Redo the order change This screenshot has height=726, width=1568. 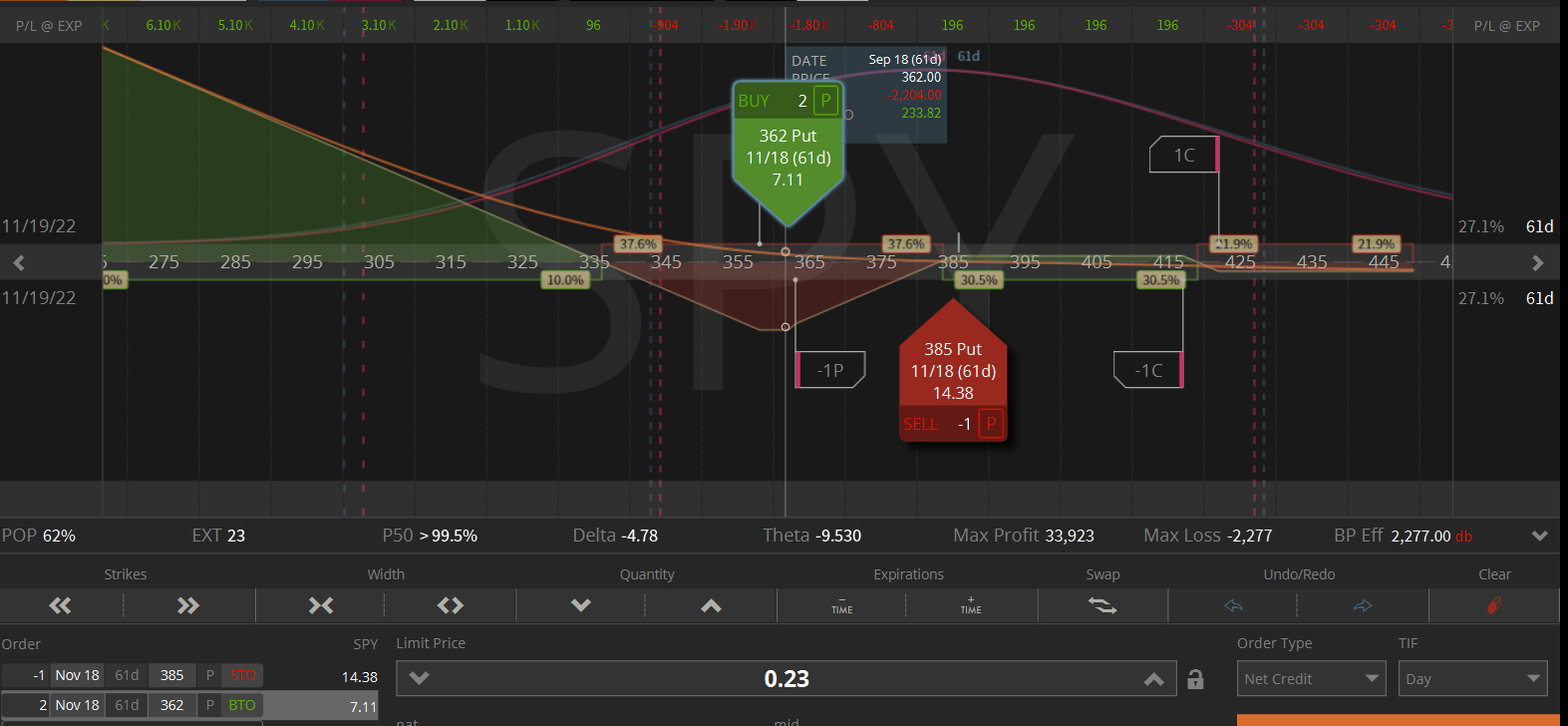[1363, 605]
